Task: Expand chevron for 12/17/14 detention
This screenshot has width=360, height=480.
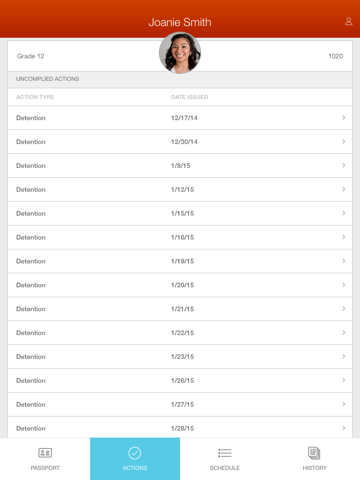Action: click(x=344, y=118)
